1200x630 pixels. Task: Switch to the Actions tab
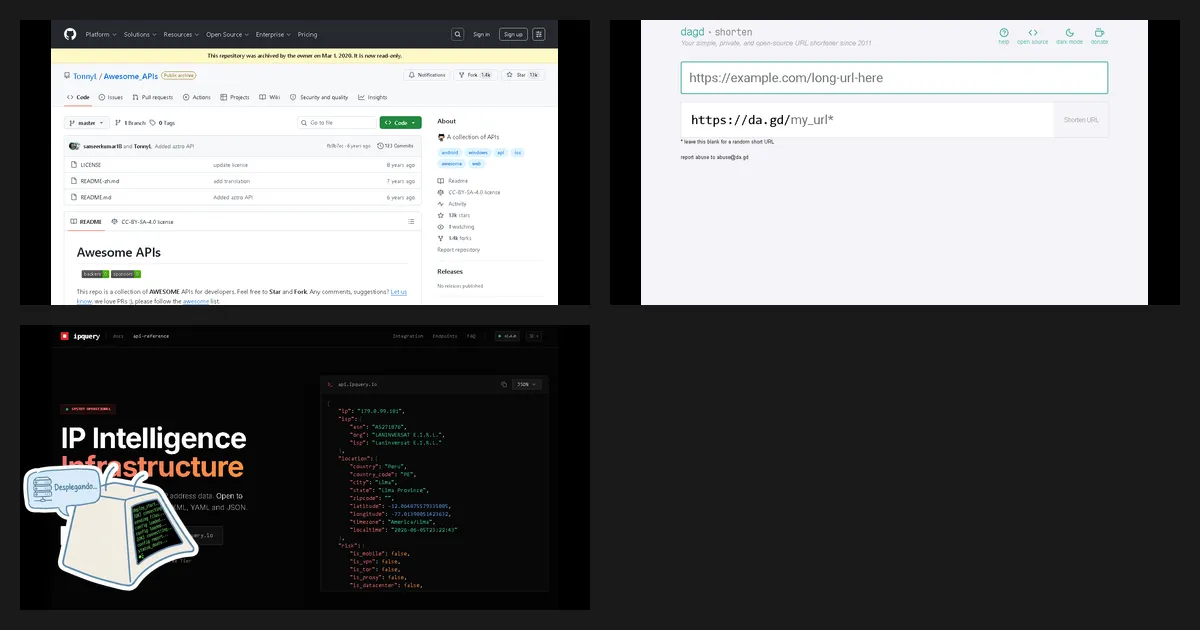coord(198,97)
